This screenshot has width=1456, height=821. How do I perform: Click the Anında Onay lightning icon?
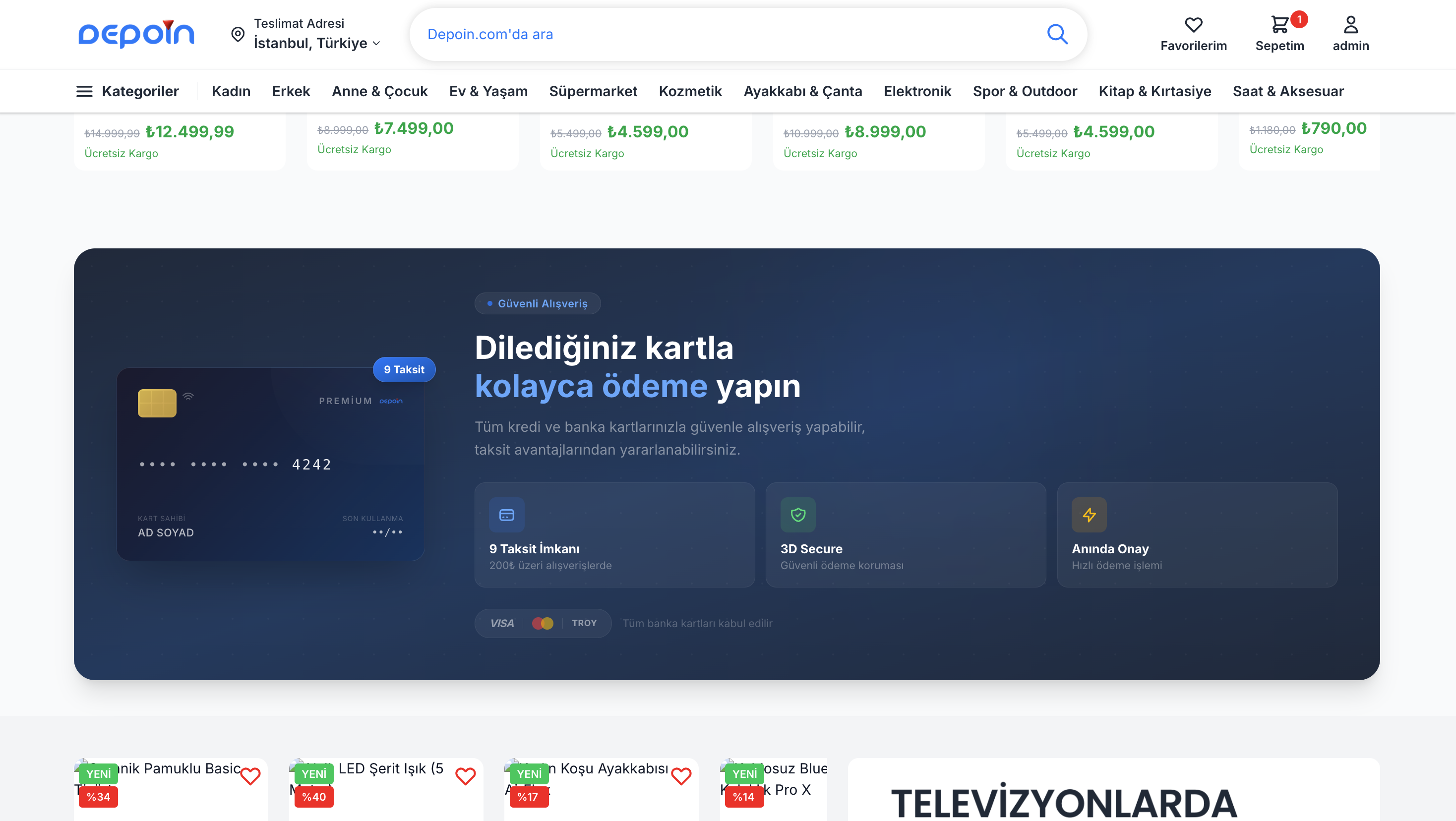[x=1089, y=515]
